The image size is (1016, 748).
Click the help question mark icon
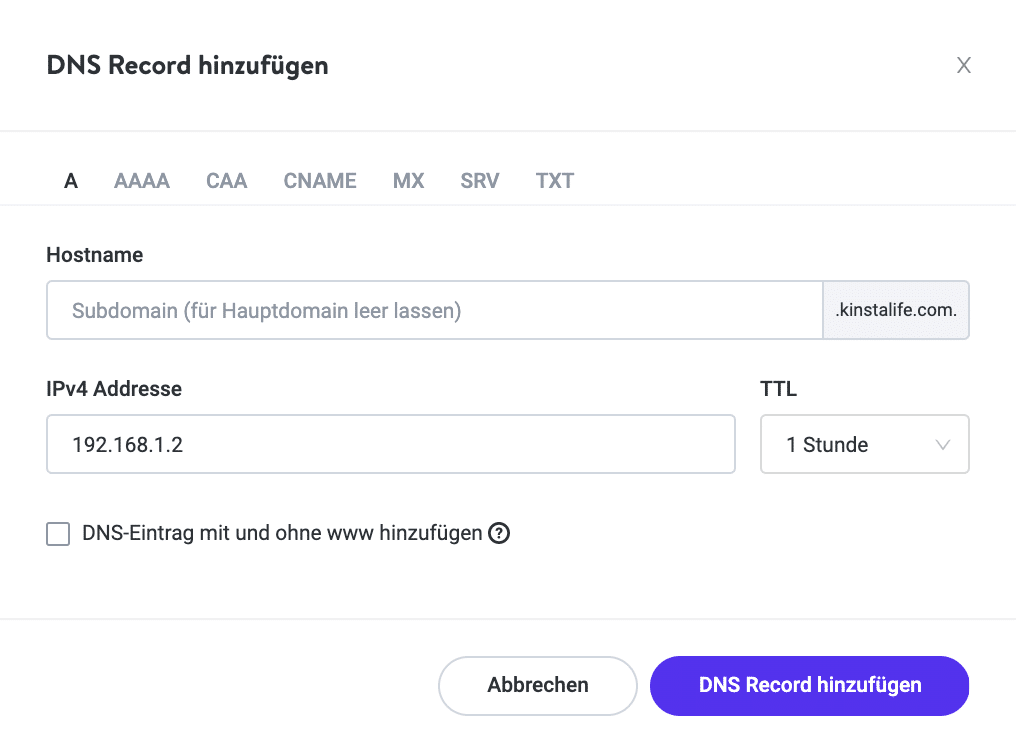tap(499, 534)
